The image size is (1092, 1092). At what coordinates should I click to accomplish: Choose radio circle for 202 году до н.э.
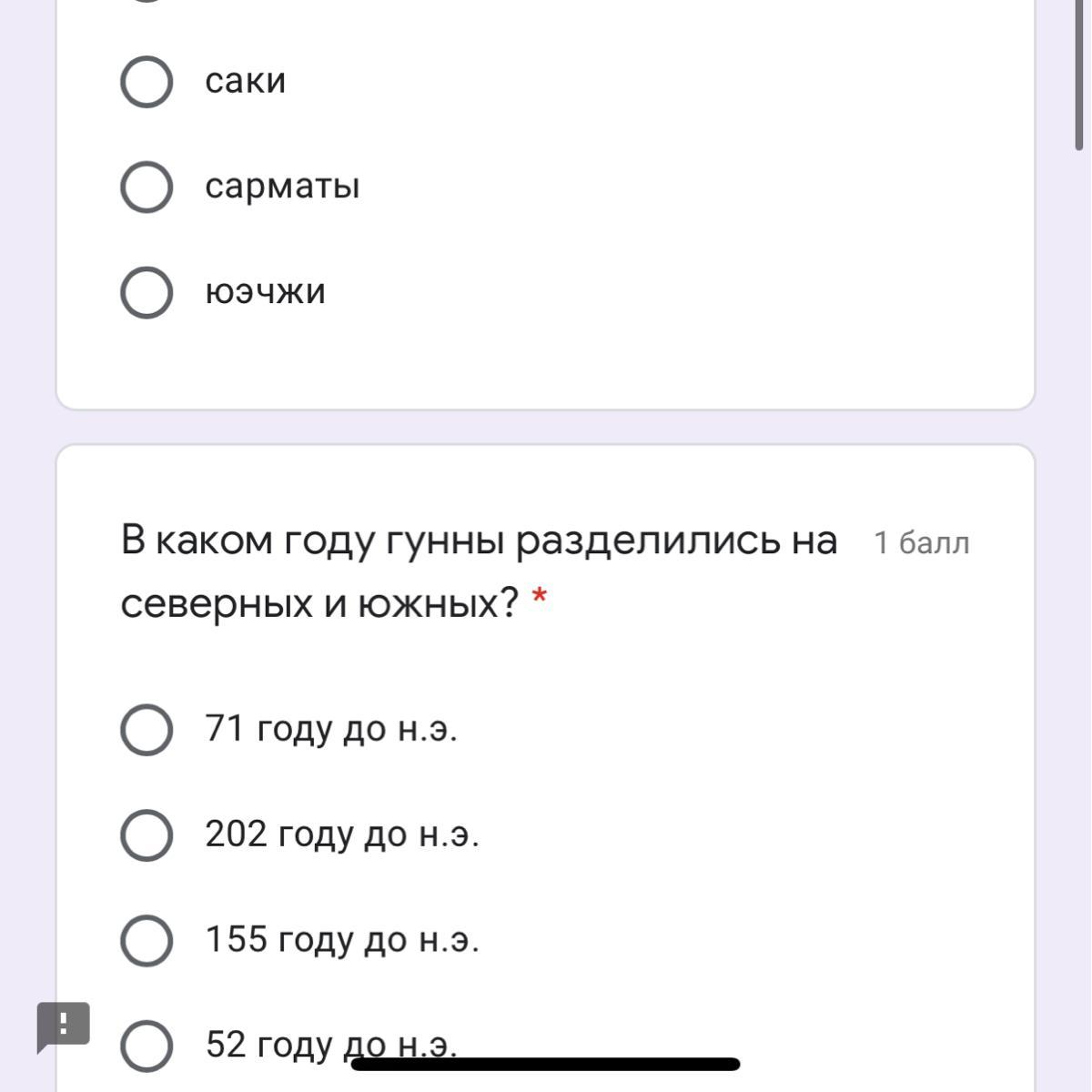click(147, 835)
